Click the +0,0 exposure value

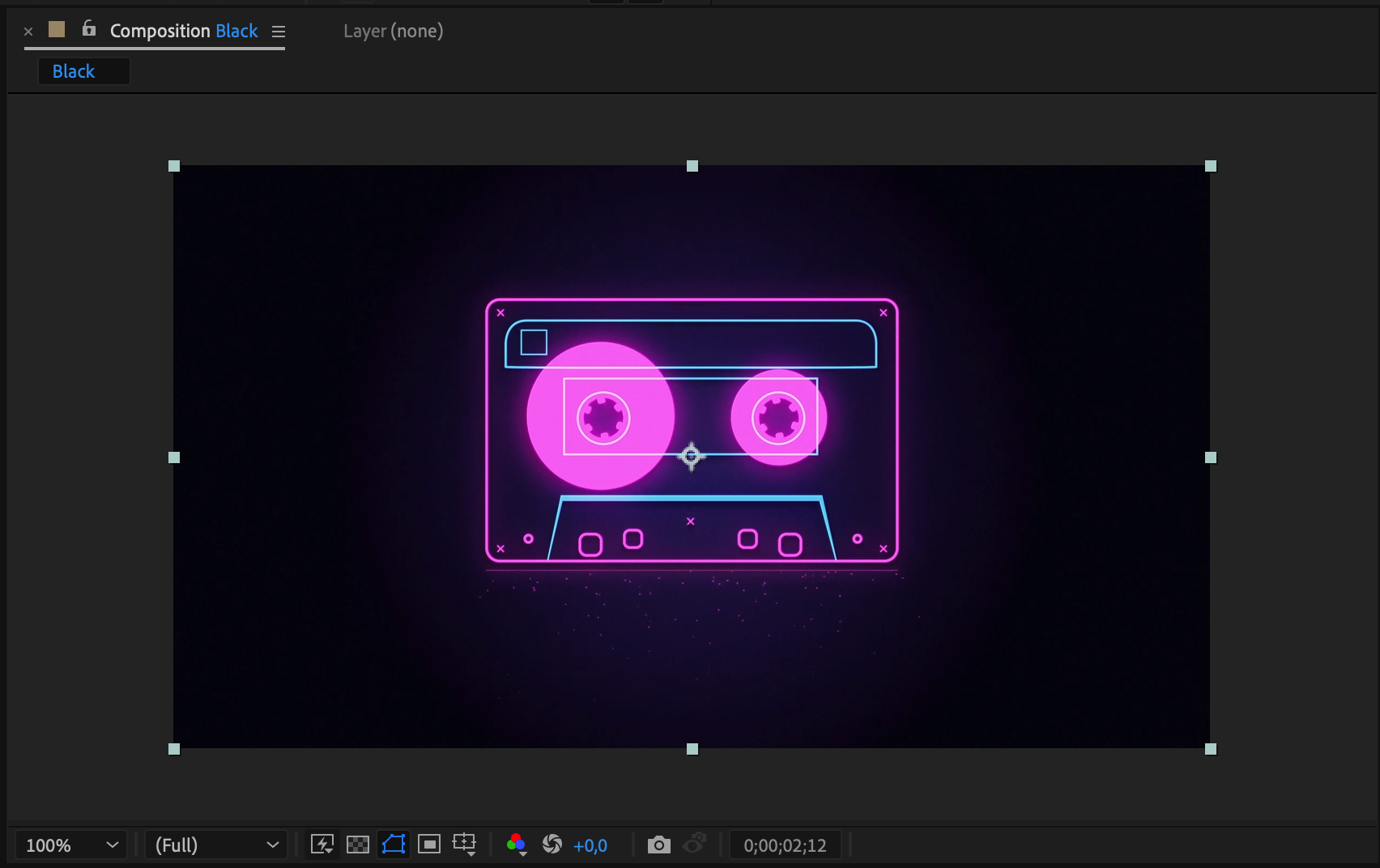point(590,845)
